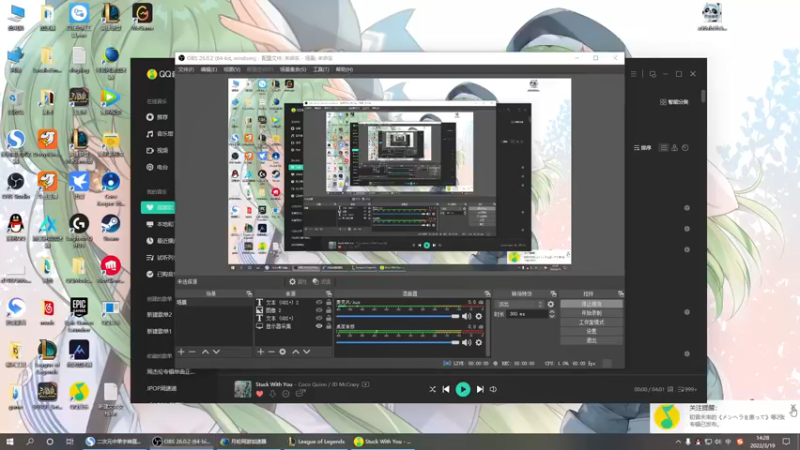
Task: Add a new scene with the plus icon
Action: click(181, 352)
